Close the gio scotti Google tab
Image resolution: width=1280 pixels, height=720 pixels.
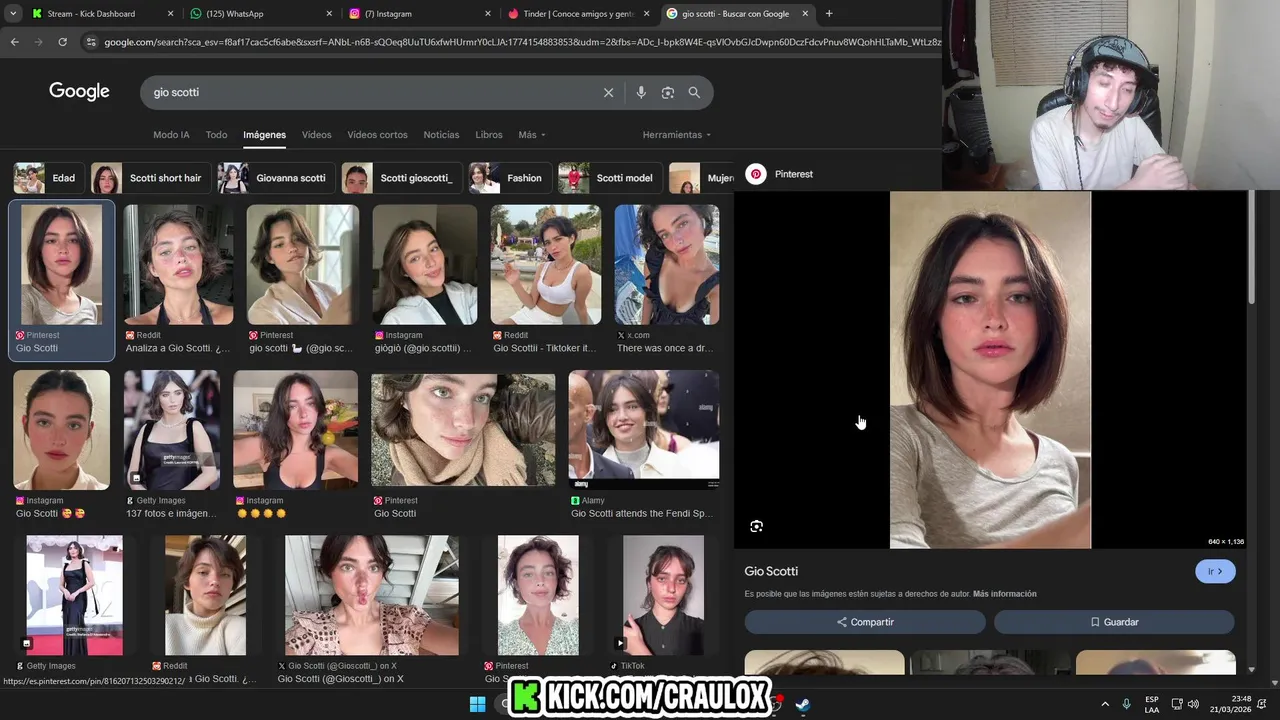tap(805, 14)
